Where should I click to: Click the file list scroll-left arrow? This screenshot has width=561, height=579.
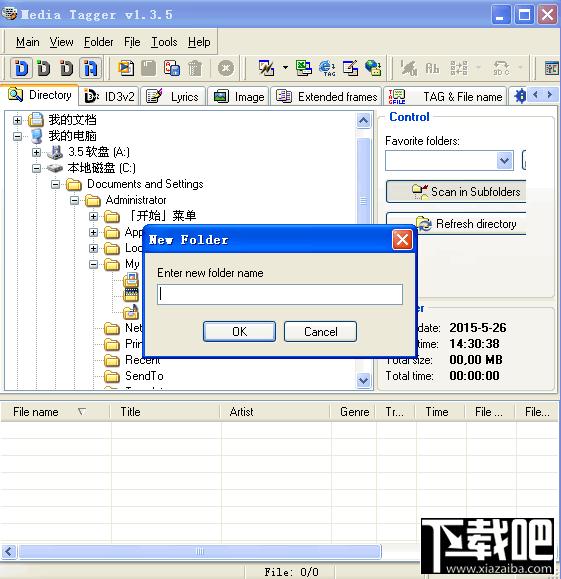[9, 552]
